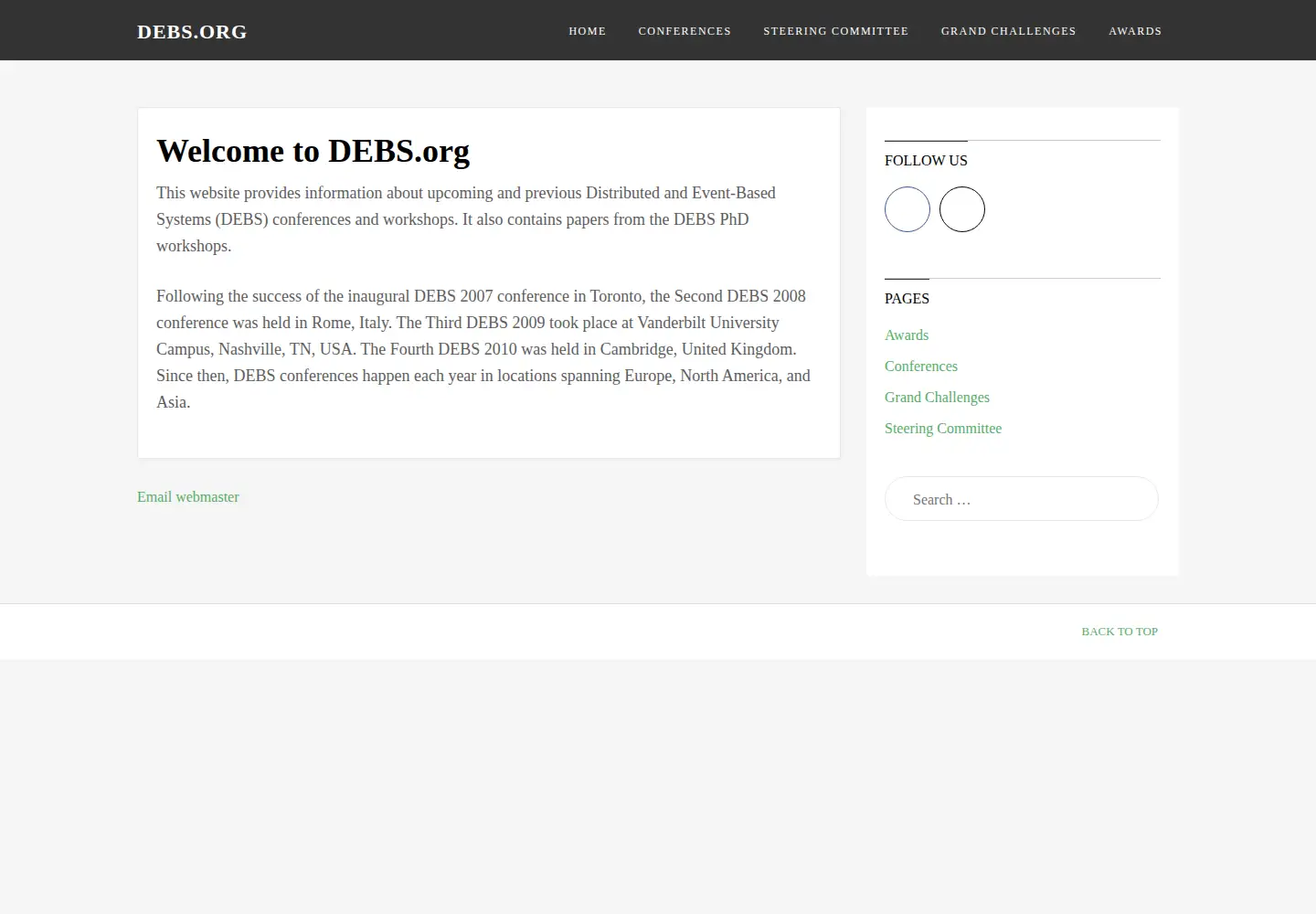Click the Conferences link under Pages

tap(921, 367)
